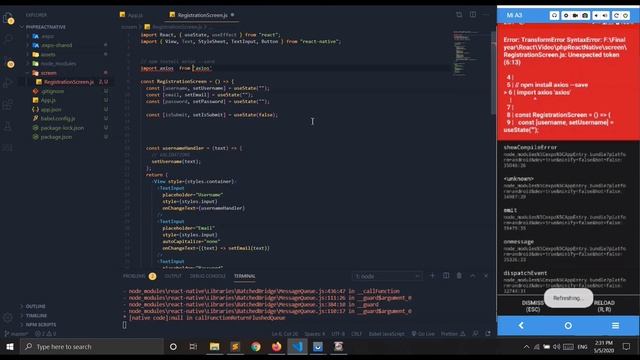
Task: Take a screenshot with the Mi A3 camera icon
Action: [x=585, y=15]
